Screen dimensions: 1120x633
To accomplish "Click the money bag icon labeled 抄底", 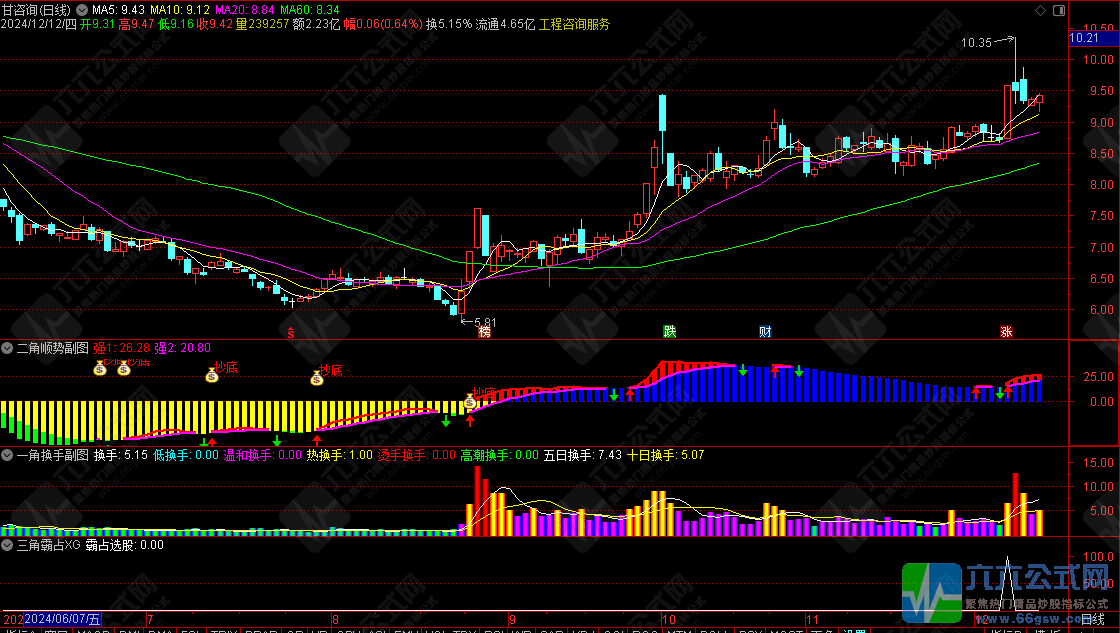I will (x=212, y=375).
